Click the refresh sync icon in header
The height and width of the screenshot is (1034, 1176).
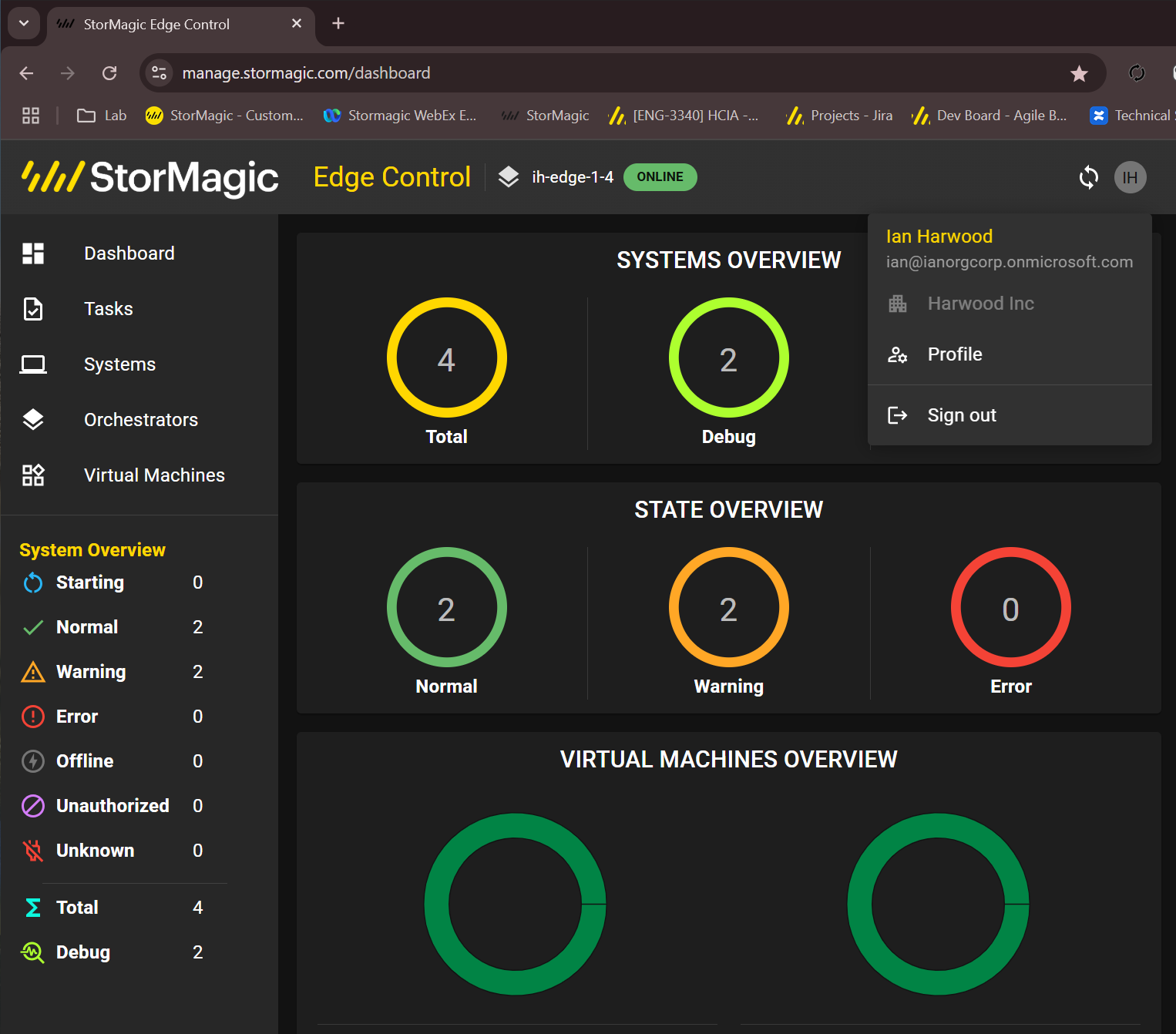click(x=1089, y=177)
